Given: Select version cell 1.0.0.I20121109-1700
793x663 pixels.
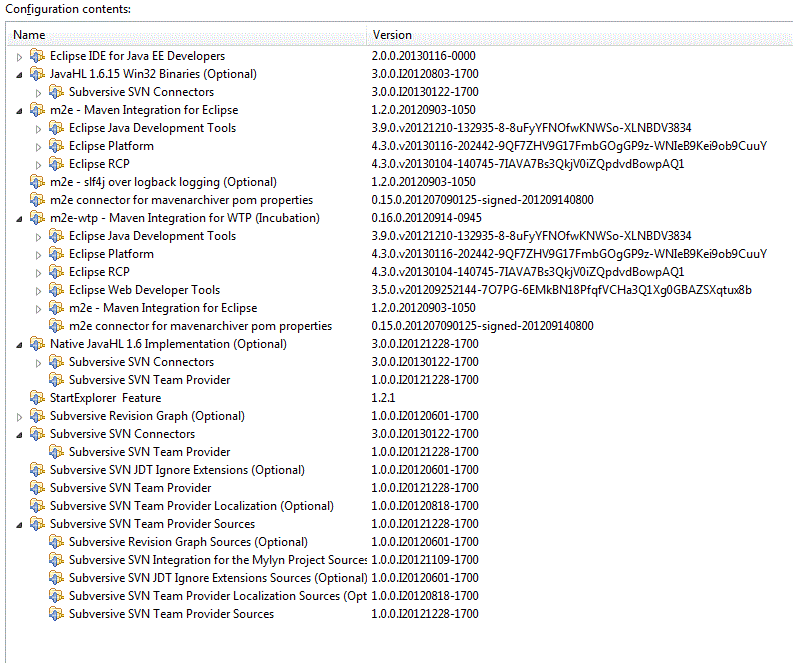Looking at the screenshot, I should click(425, 560).
